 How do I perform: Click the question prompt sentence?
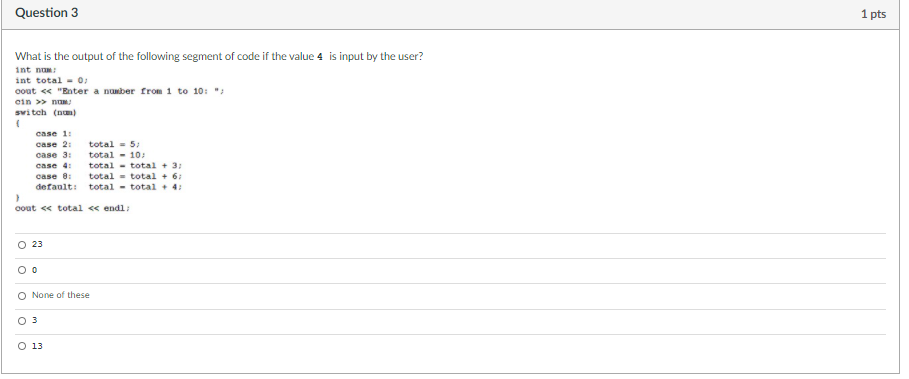coord(219,57)
